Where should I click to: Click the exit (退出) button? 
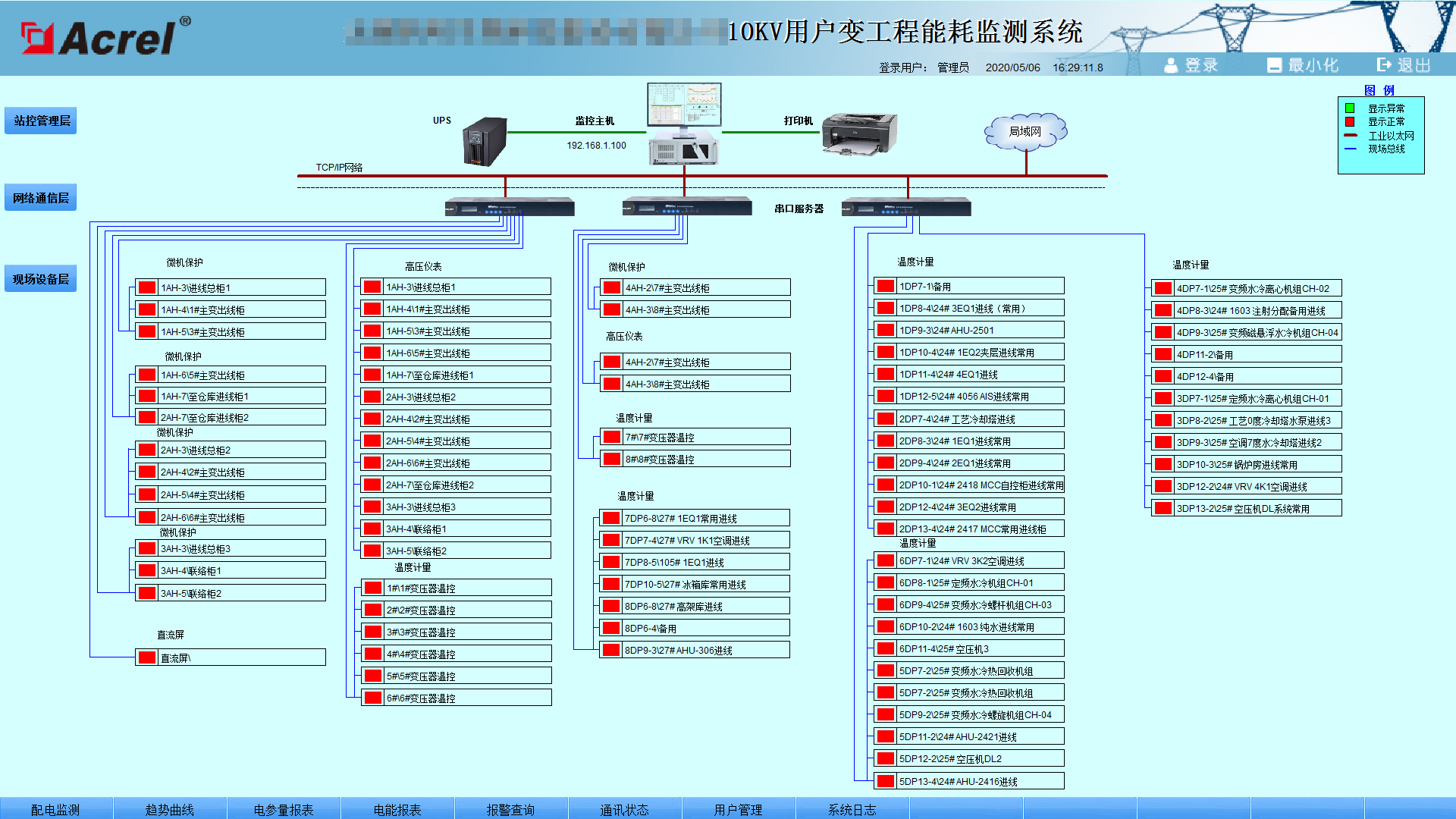pyautogui.click(x=1404, y=65)
